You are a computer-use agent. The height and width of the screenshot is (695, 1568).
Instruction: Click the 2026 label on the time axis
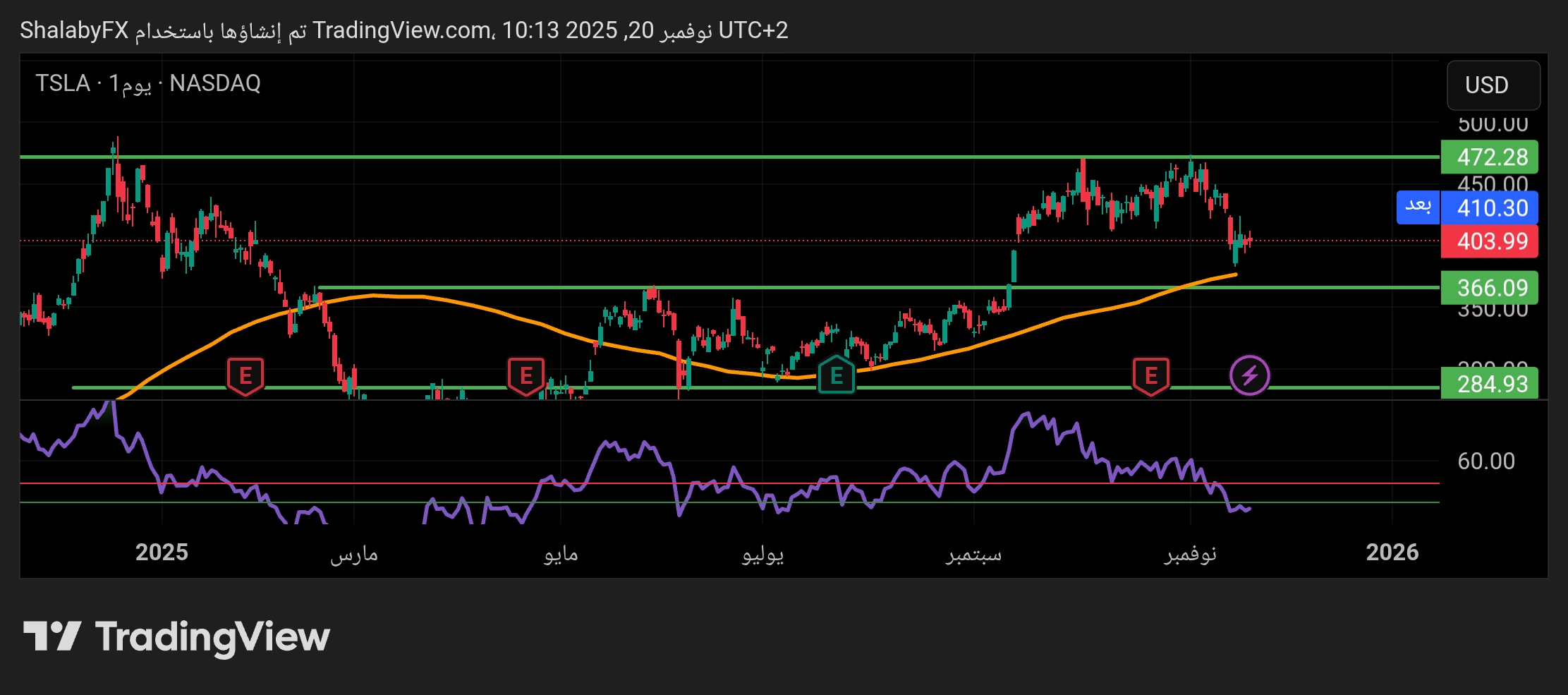coord(1392,552)
